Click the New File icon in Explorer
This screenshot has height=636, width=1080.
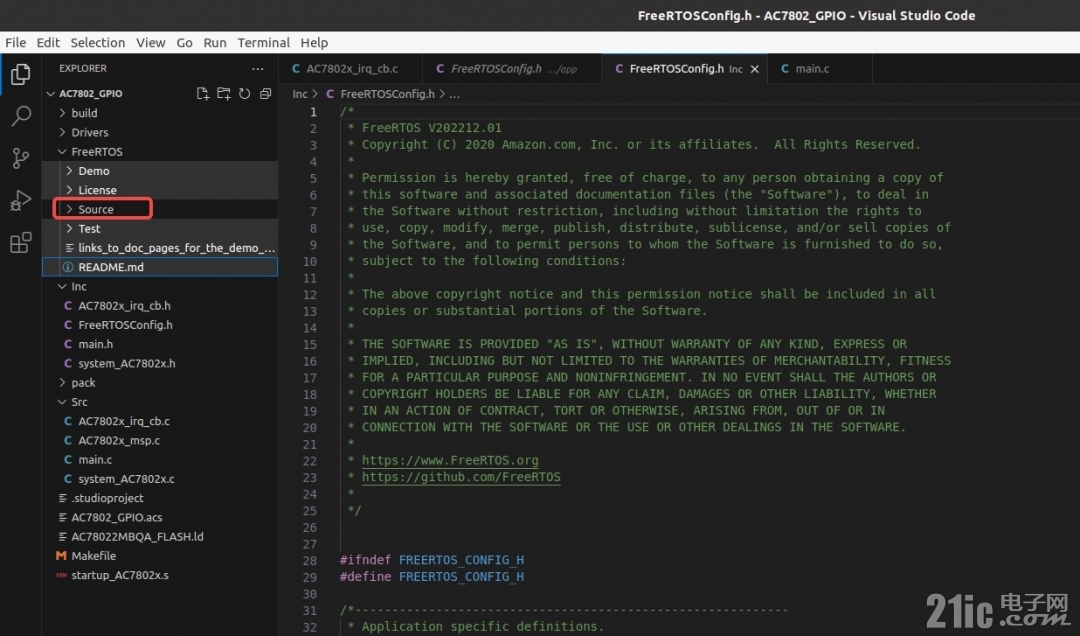[x=202, y=94]
